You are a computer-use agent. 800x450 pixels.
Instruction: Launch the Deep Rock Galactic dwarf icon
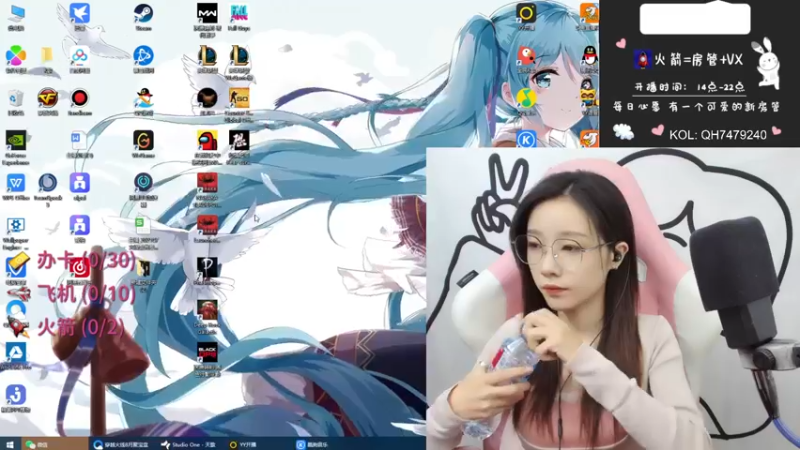207,310
